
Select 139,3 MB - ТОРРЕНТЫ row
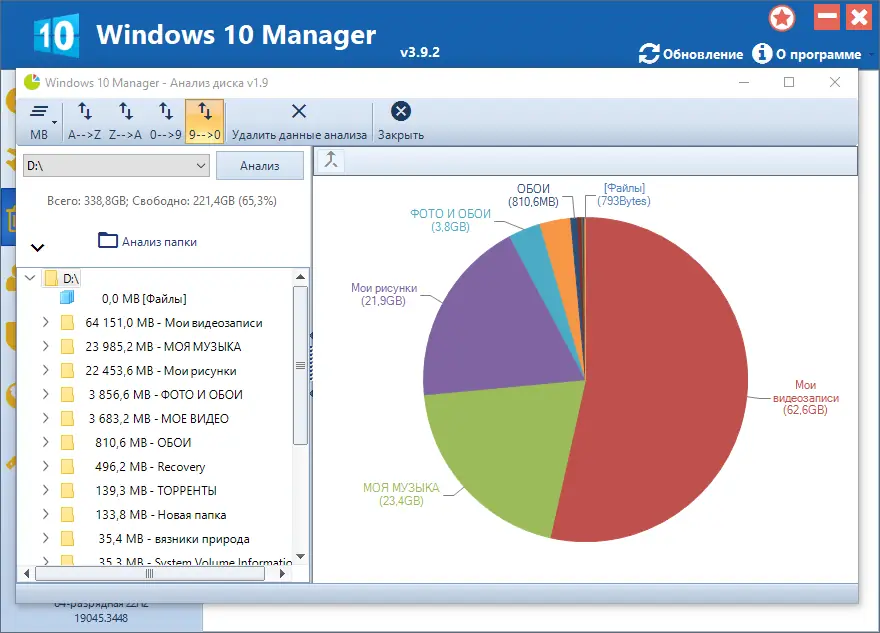[156, 491]
